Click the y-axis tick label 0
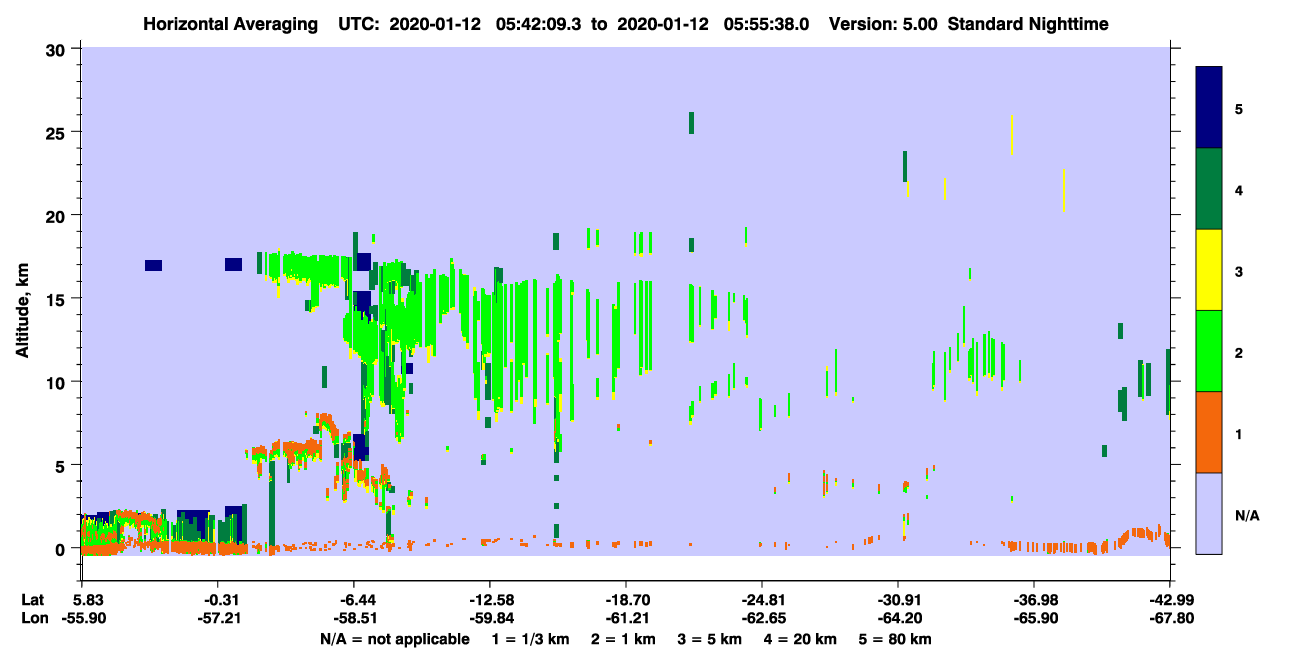The image size is (1300, 667). 63,548
